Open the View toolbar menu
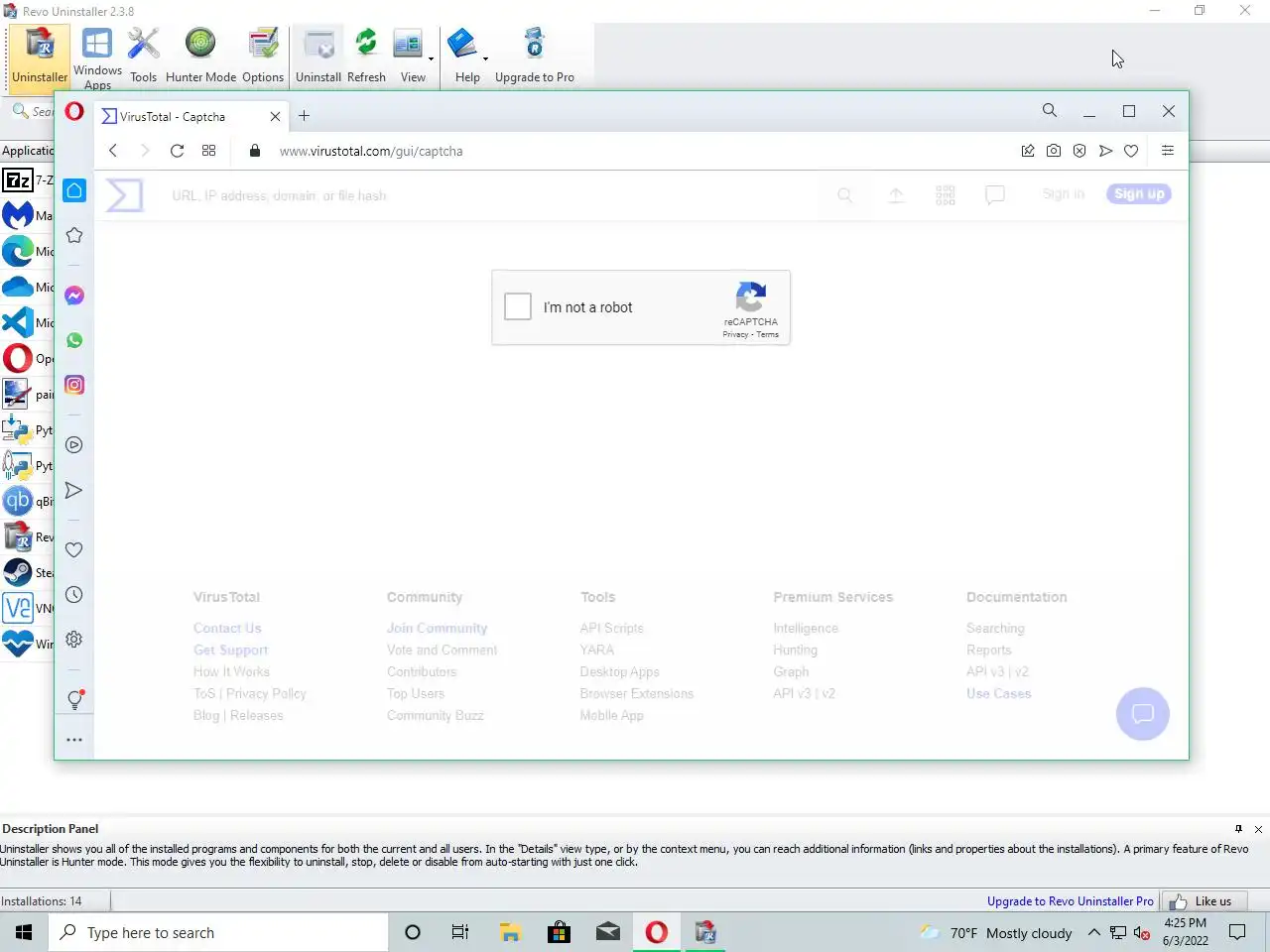 point(413,57)
